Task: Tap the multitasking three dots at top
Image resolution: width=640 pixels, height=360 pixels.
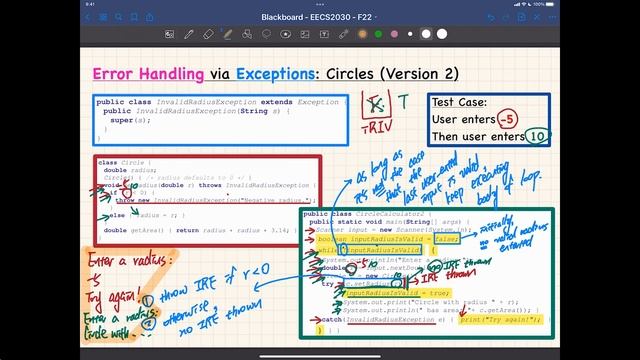Action: (x=320, y=4)
